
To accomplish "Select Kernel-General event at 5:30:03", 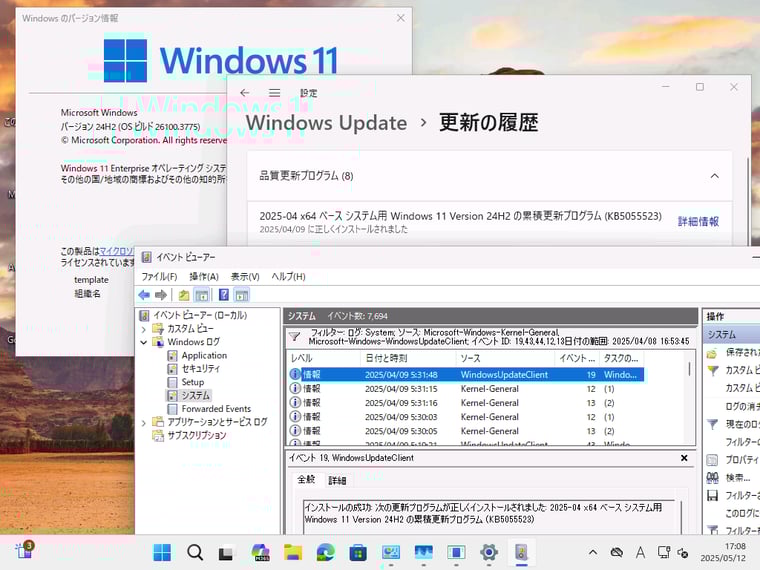I will [x=466, y=417].
